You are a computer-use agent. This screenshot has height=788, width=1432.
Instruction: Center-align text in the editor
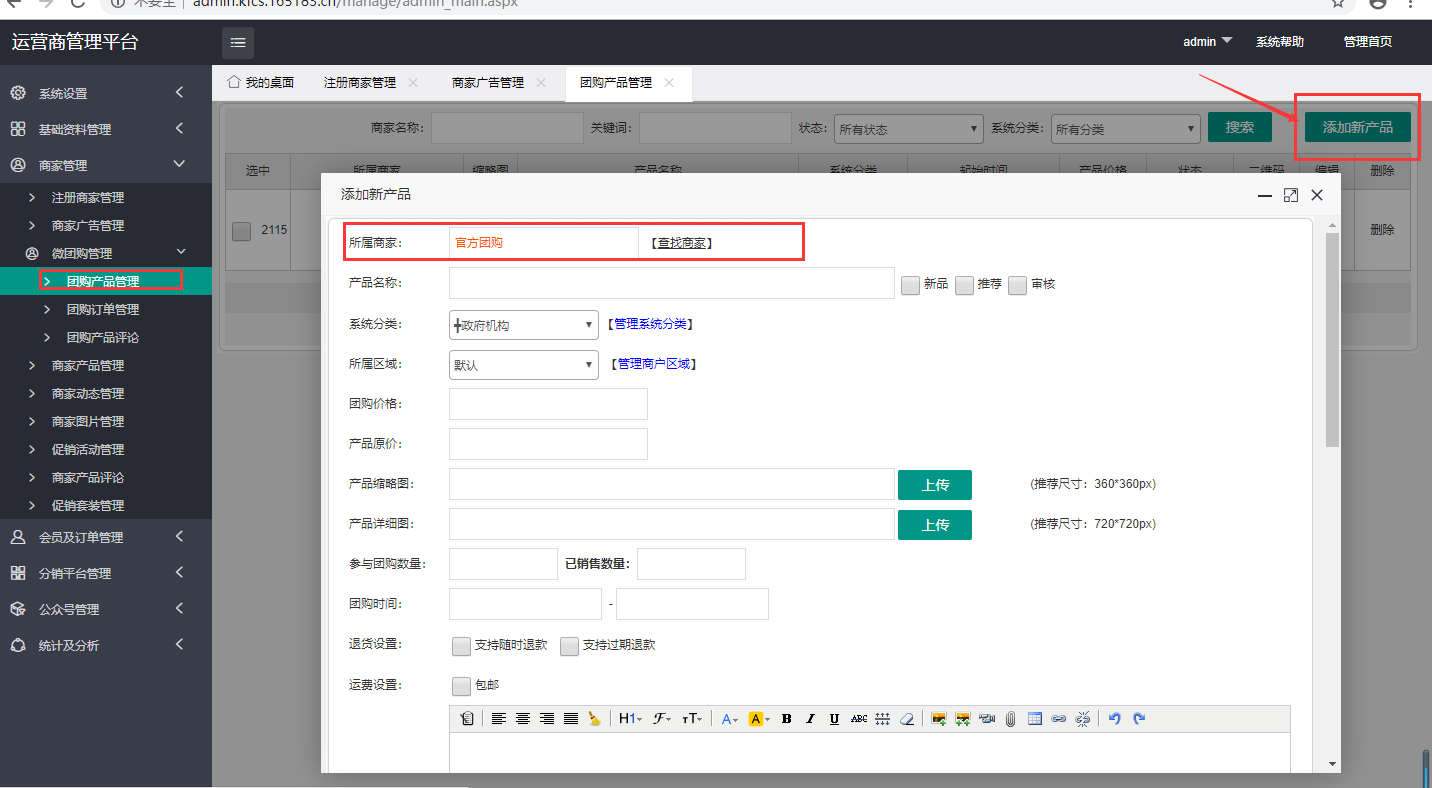click(523, 719)
